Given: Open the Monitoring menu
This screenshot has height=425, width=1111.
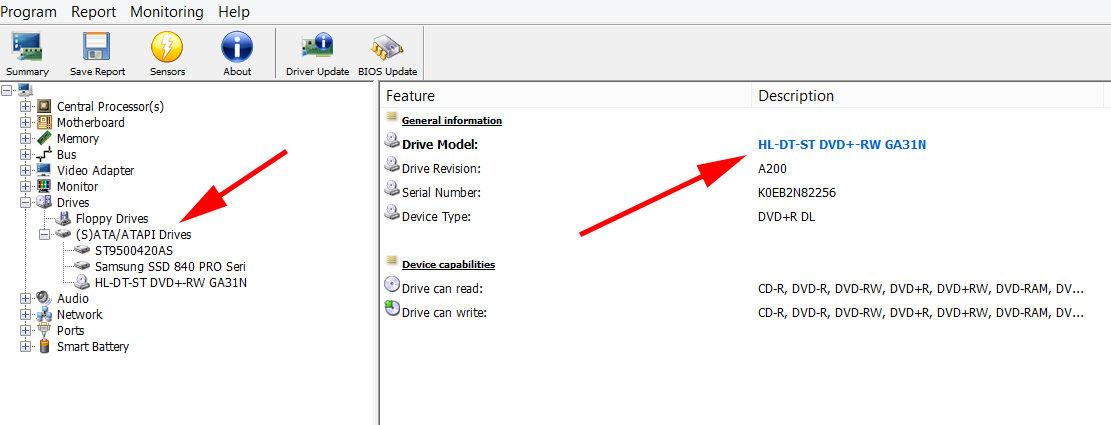Looking at the screenshot, I should coord(167,12).
